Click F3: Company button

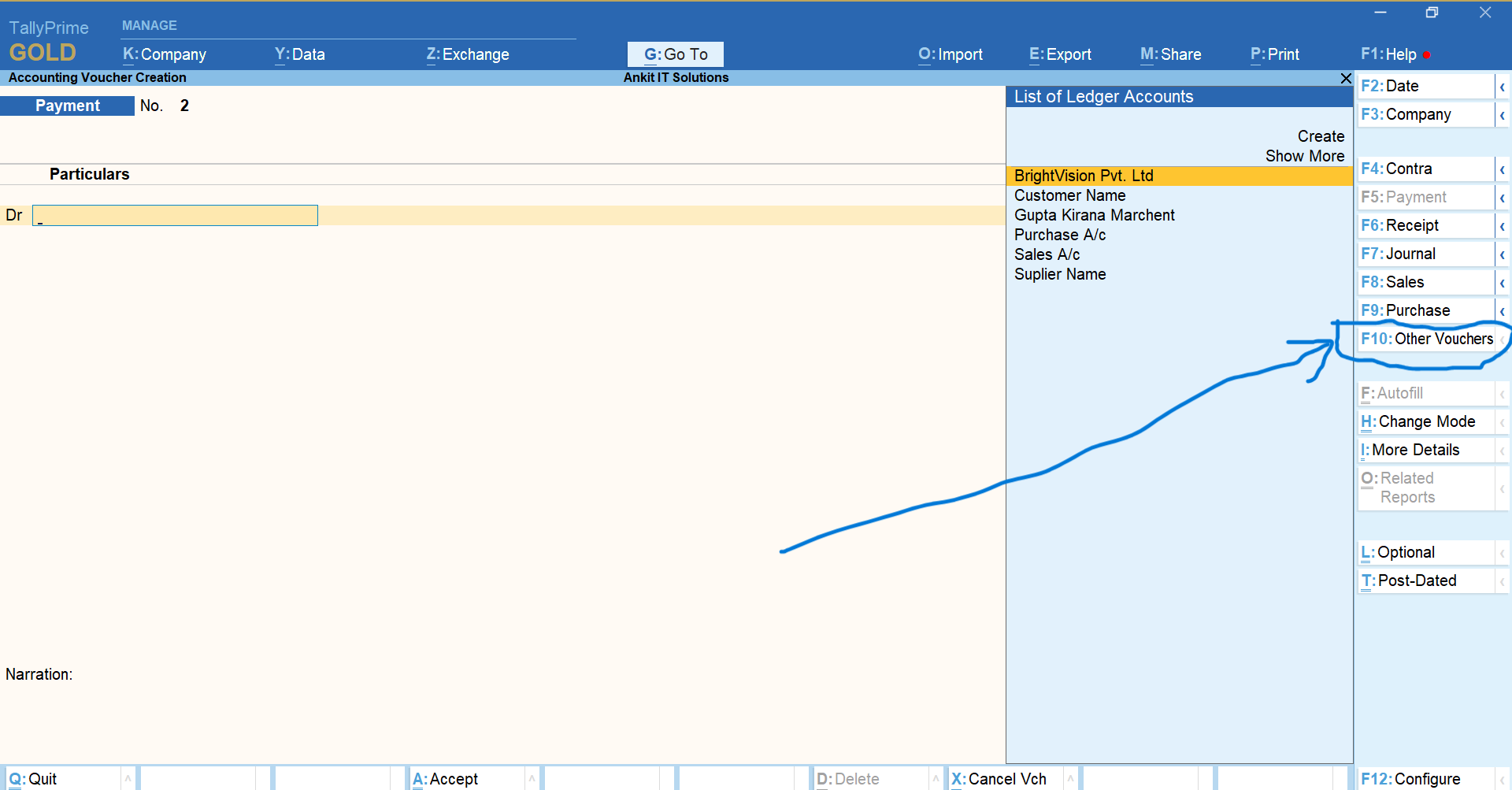1425,114
